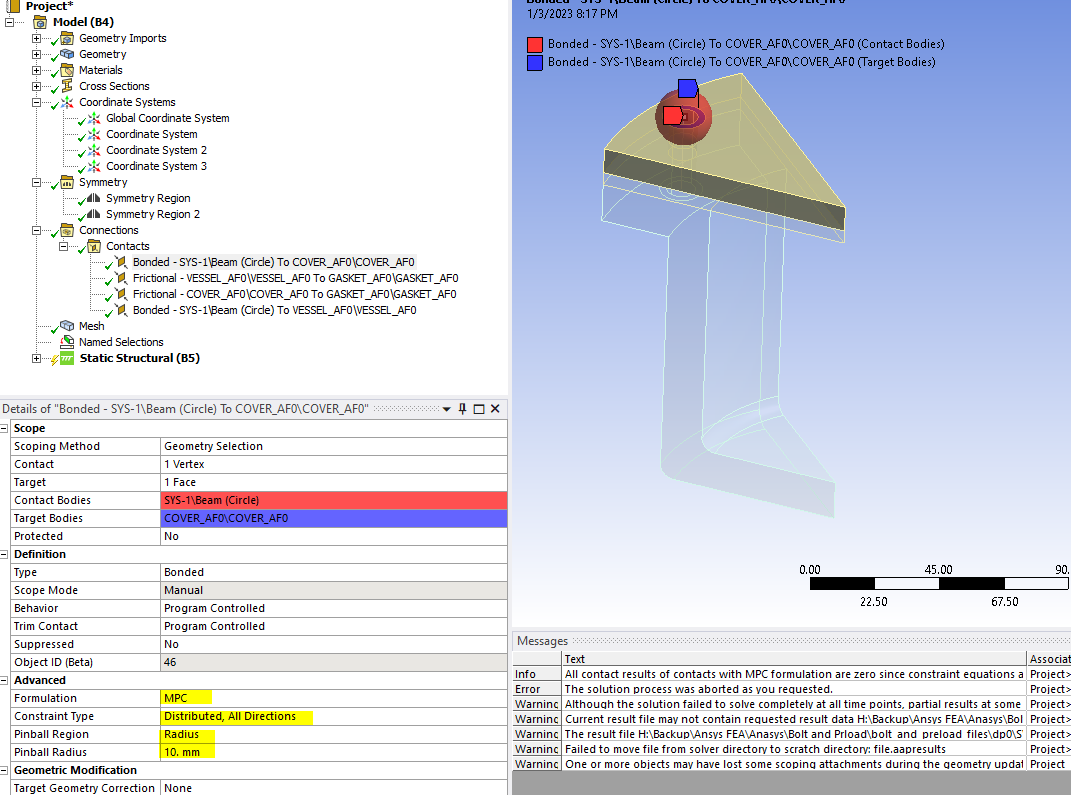Select Frictional VESSEL_AF0 to GASKET_AF0 contact
The image size is (1071, 795).
tap(295, 278)
